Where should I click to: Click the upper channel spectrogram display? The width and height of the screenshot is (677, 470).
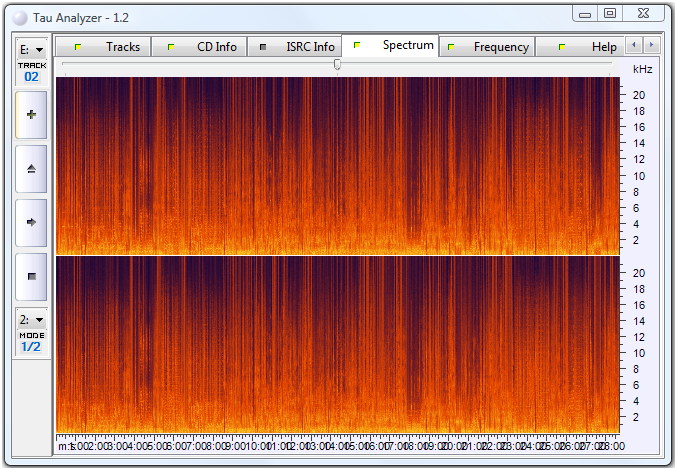[335, 165]
